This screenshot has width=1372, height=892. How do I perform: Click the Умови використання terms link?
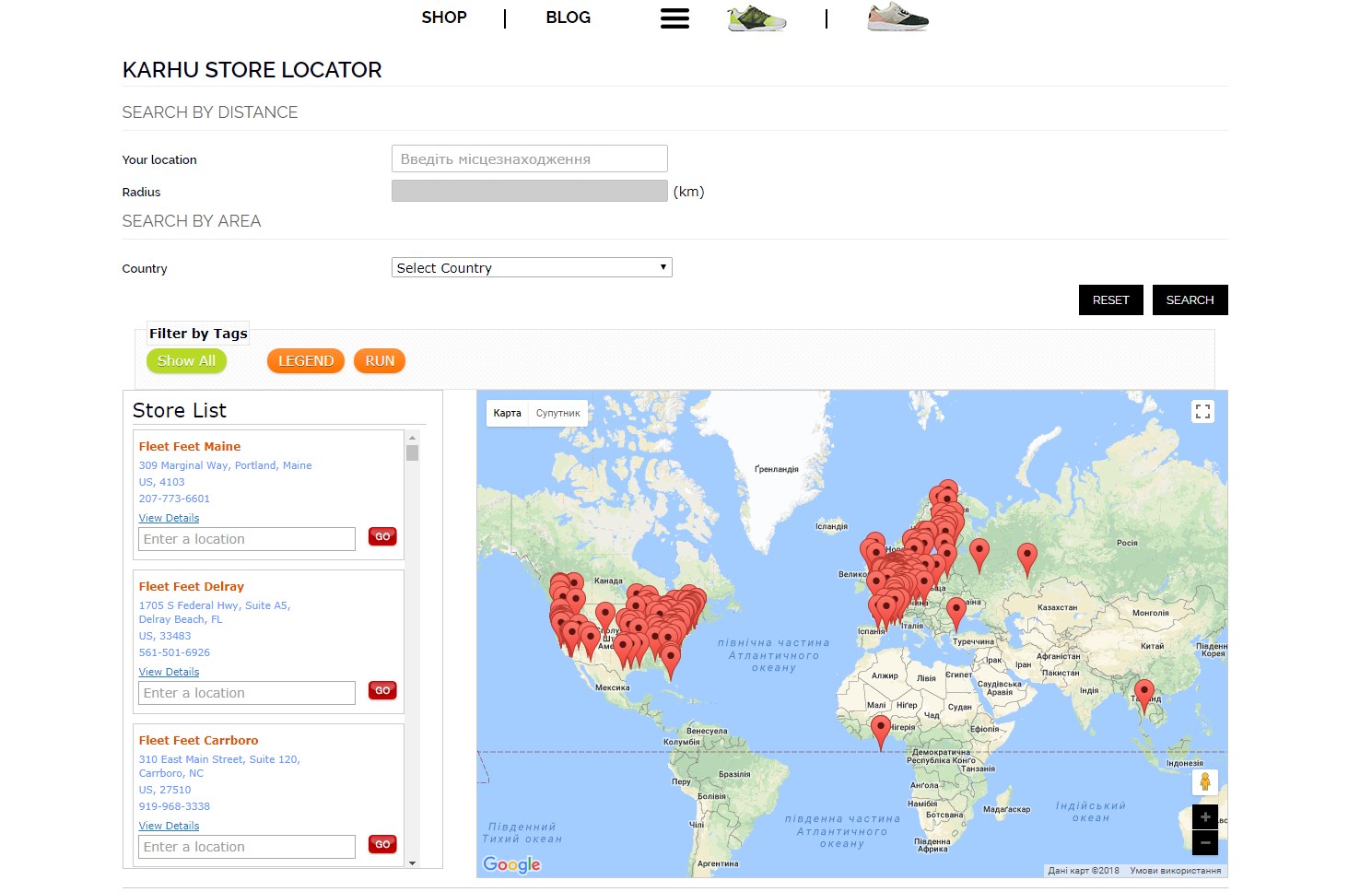1175,871
